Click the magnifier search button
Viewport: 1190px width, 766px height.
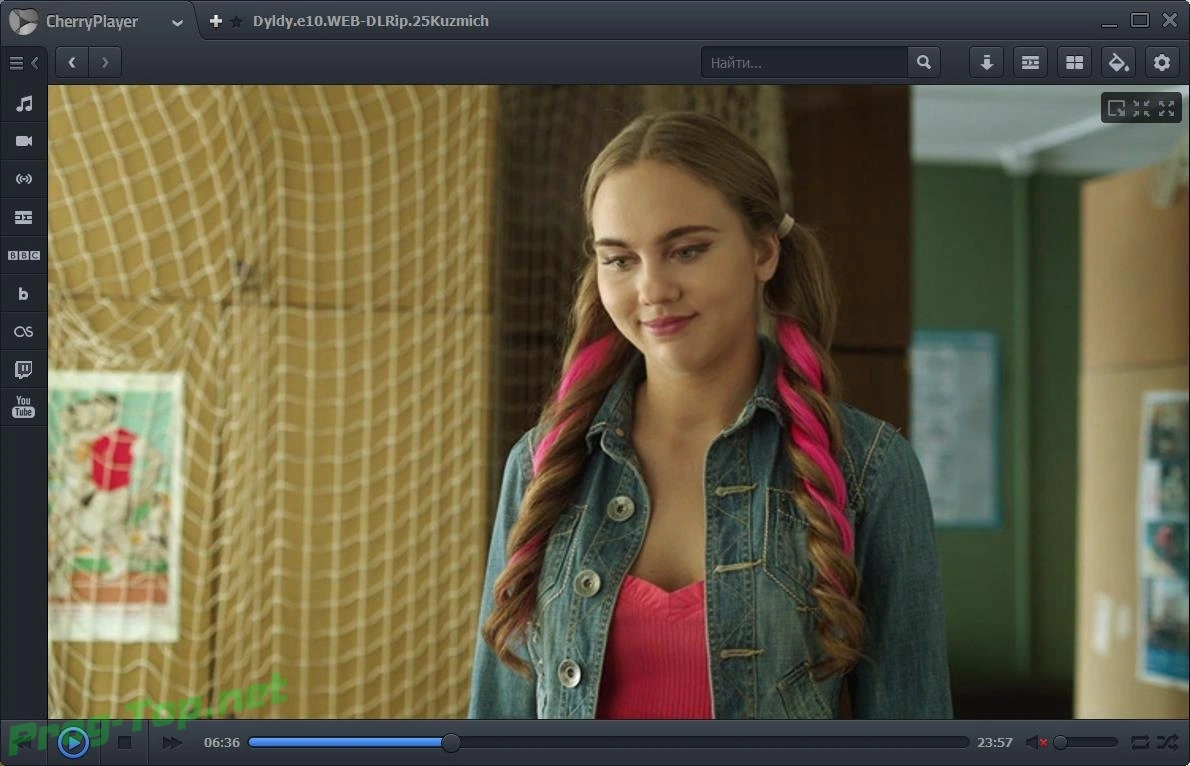[924, 62]
